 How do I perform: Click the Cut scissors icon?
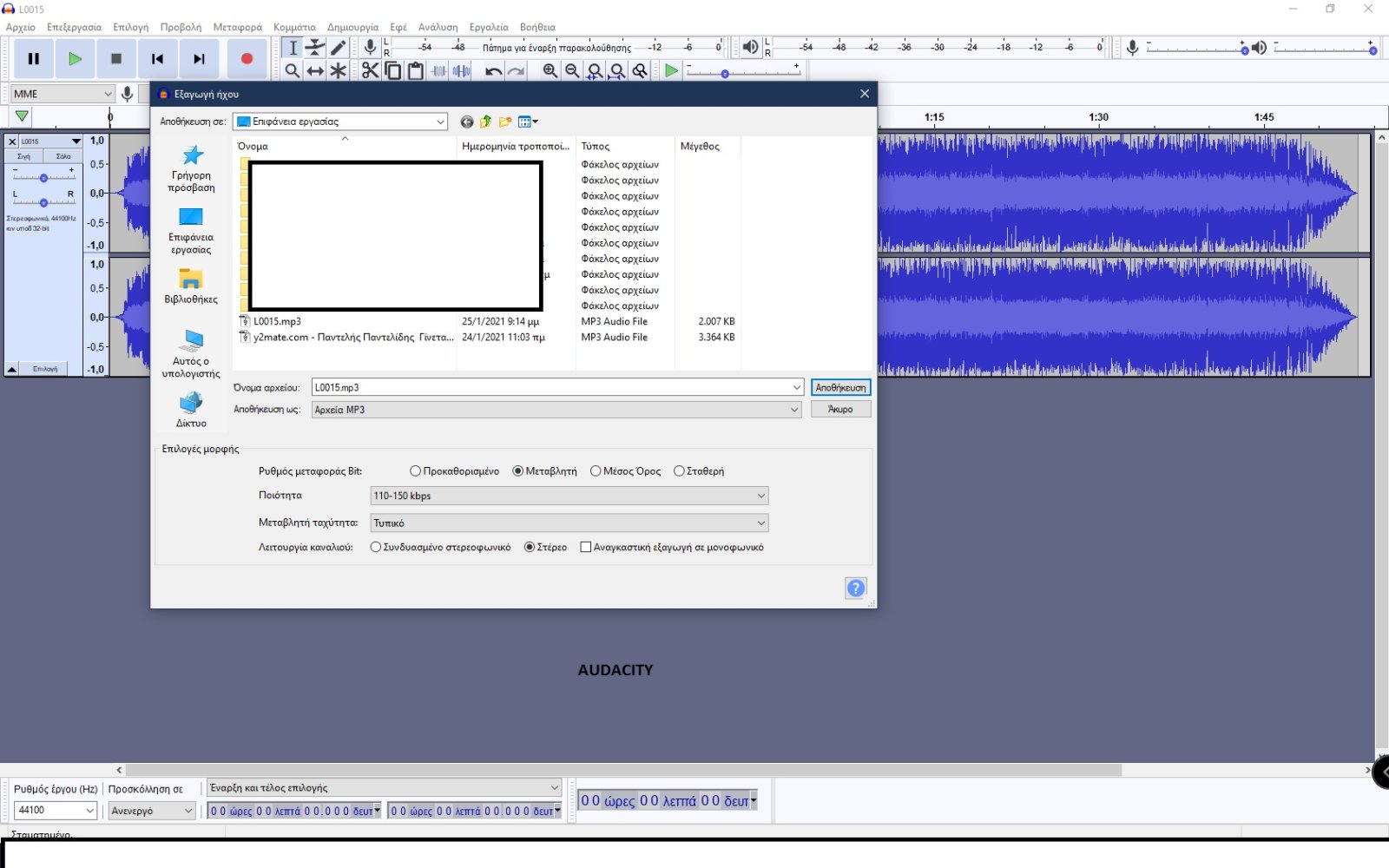(371, 71)
